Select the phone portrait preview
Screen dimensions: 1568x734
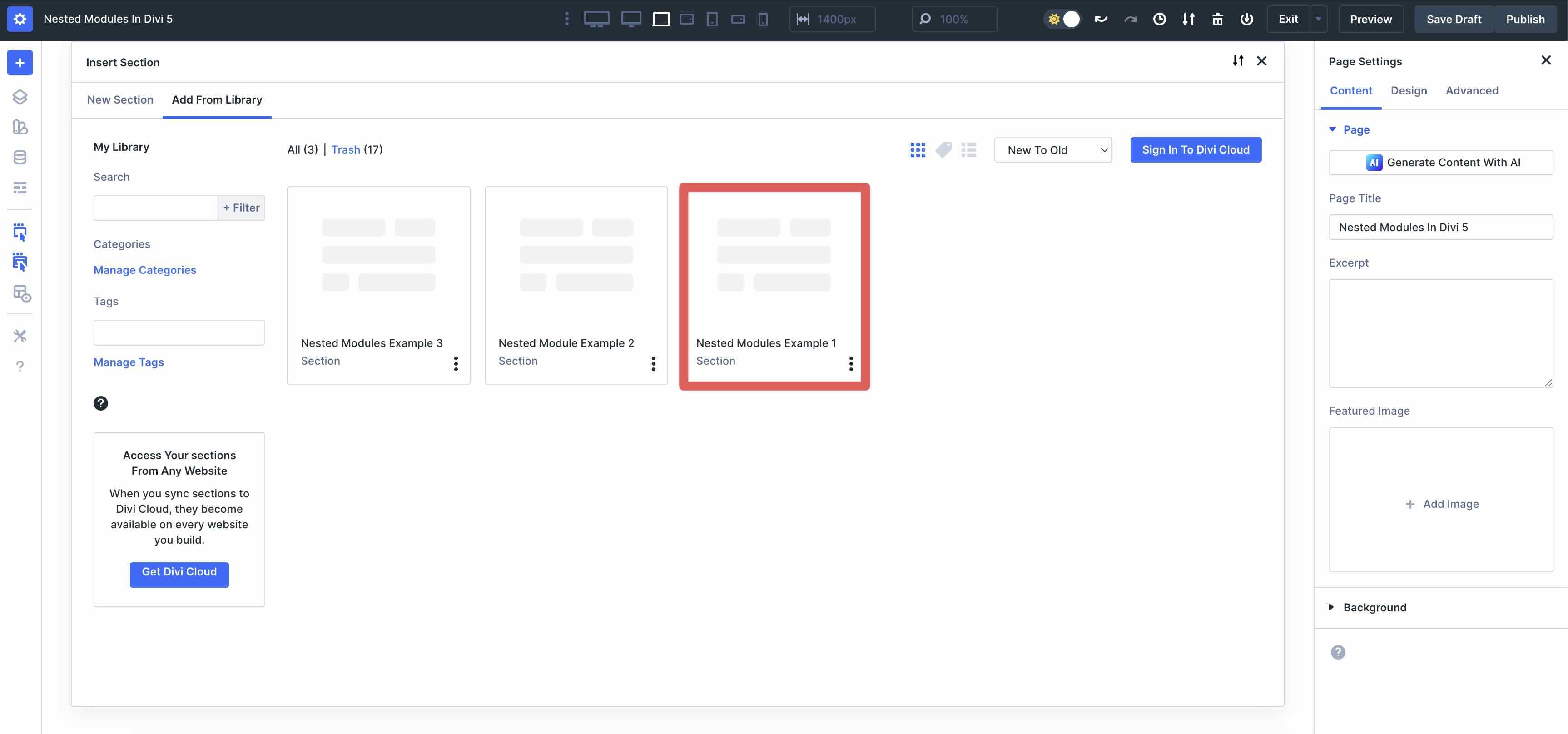pyautogui.click(x=762, y=19)
